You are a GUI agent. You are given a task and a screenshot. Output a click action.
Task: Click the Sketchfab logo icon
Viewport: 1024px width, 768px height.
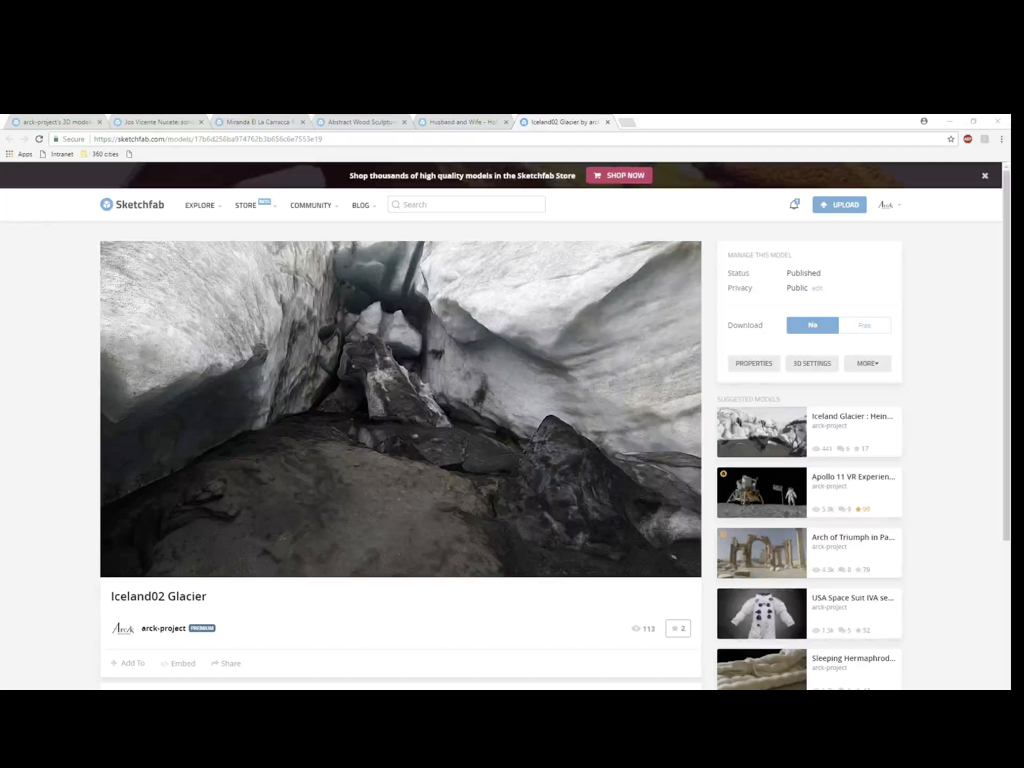(106, 204)
